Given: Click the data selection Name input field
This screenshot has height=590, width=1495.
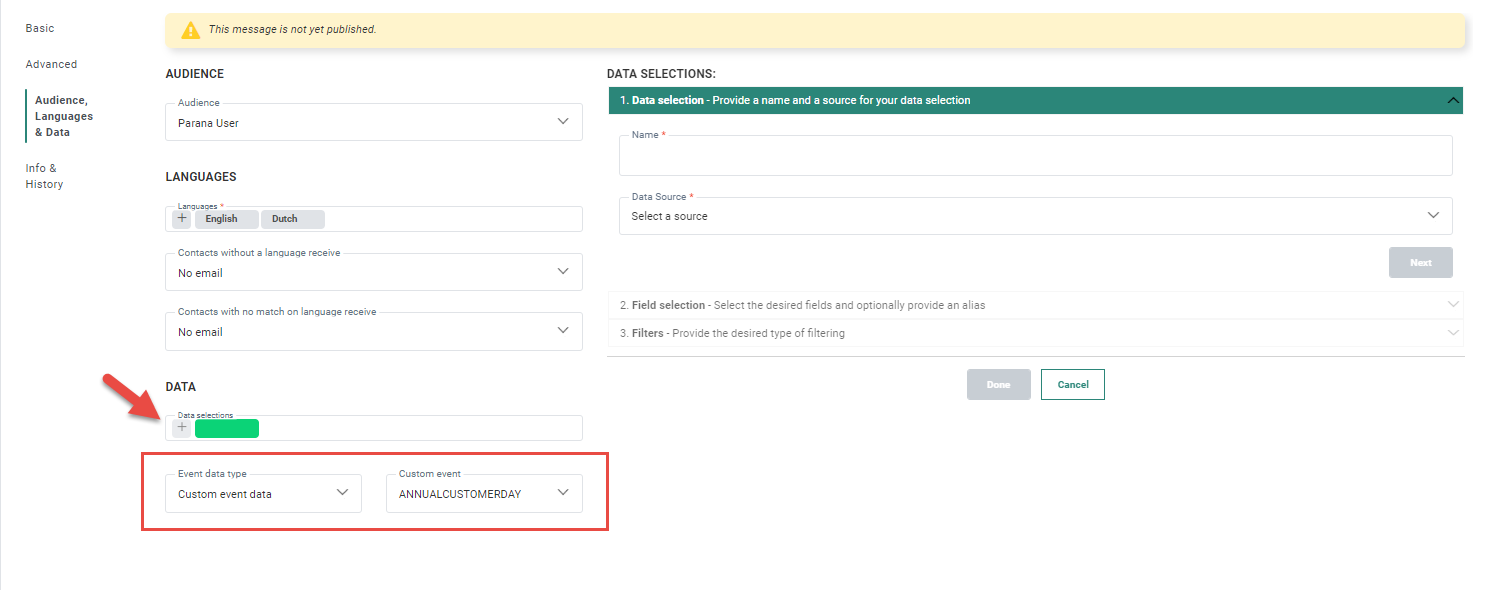Looking at the screenshot, I should click(x=1035, y=157).
